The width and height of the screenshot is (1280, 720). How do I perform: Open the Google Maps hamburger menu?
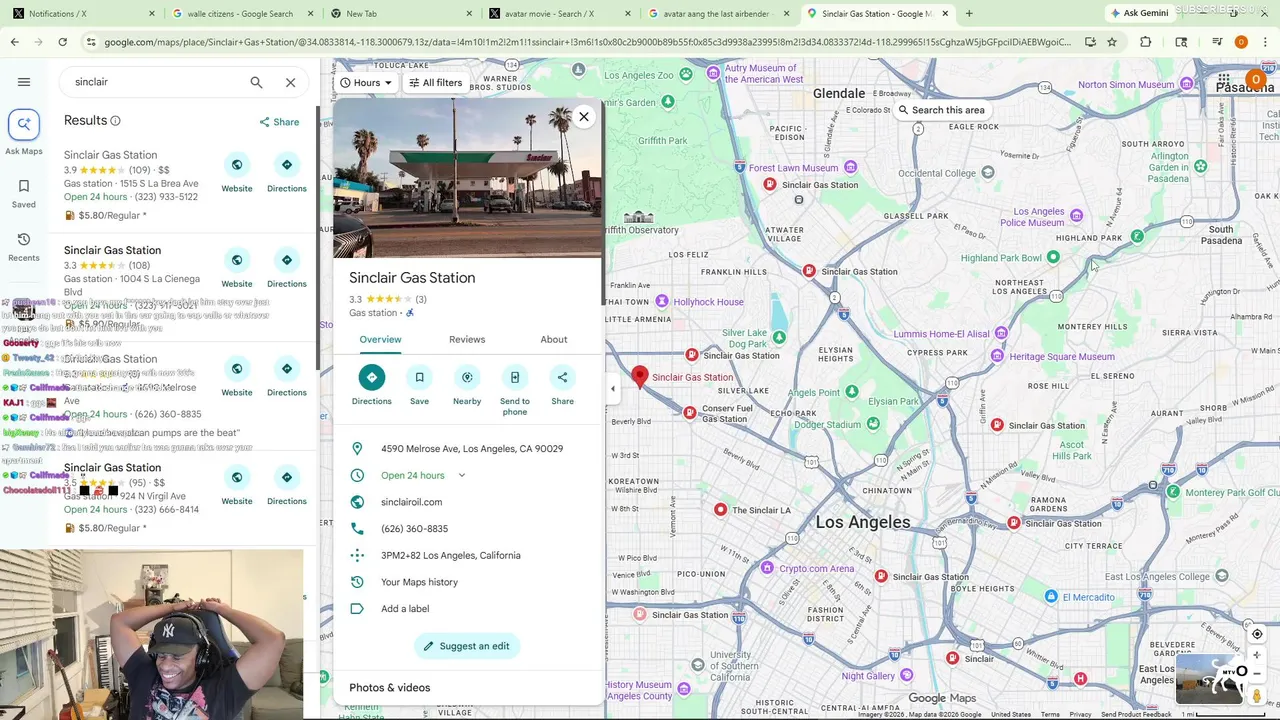pyautogui.click(x=24, y=82)
